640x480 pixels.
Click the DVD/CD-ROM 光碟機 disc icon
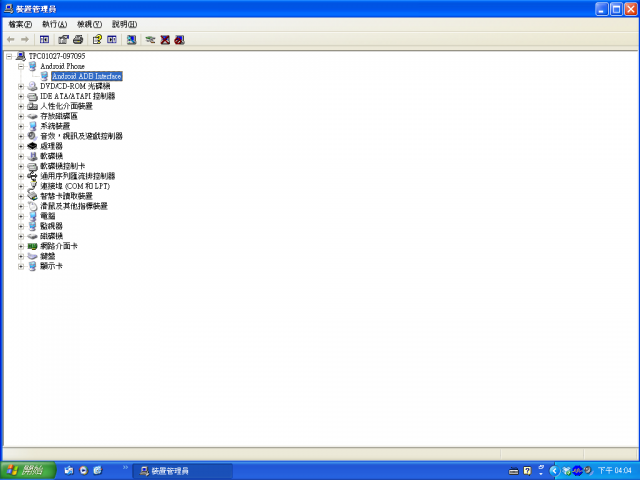[32, 87]
